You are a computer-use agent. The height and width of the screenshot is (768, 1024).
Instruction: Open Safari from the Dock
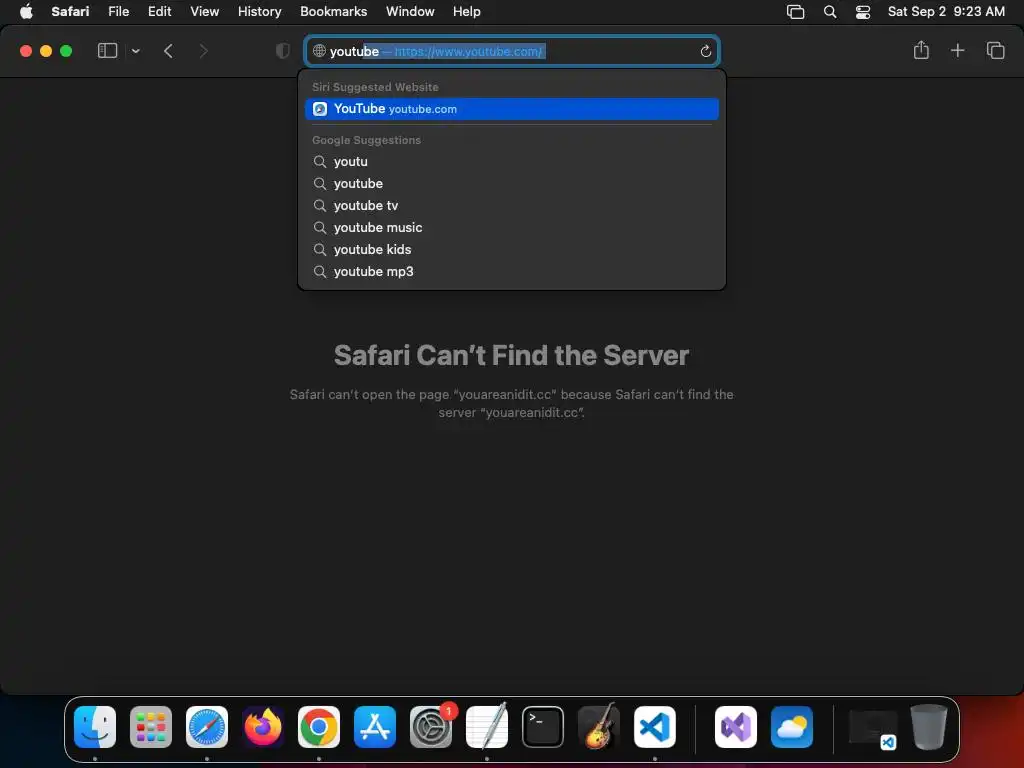207,727
